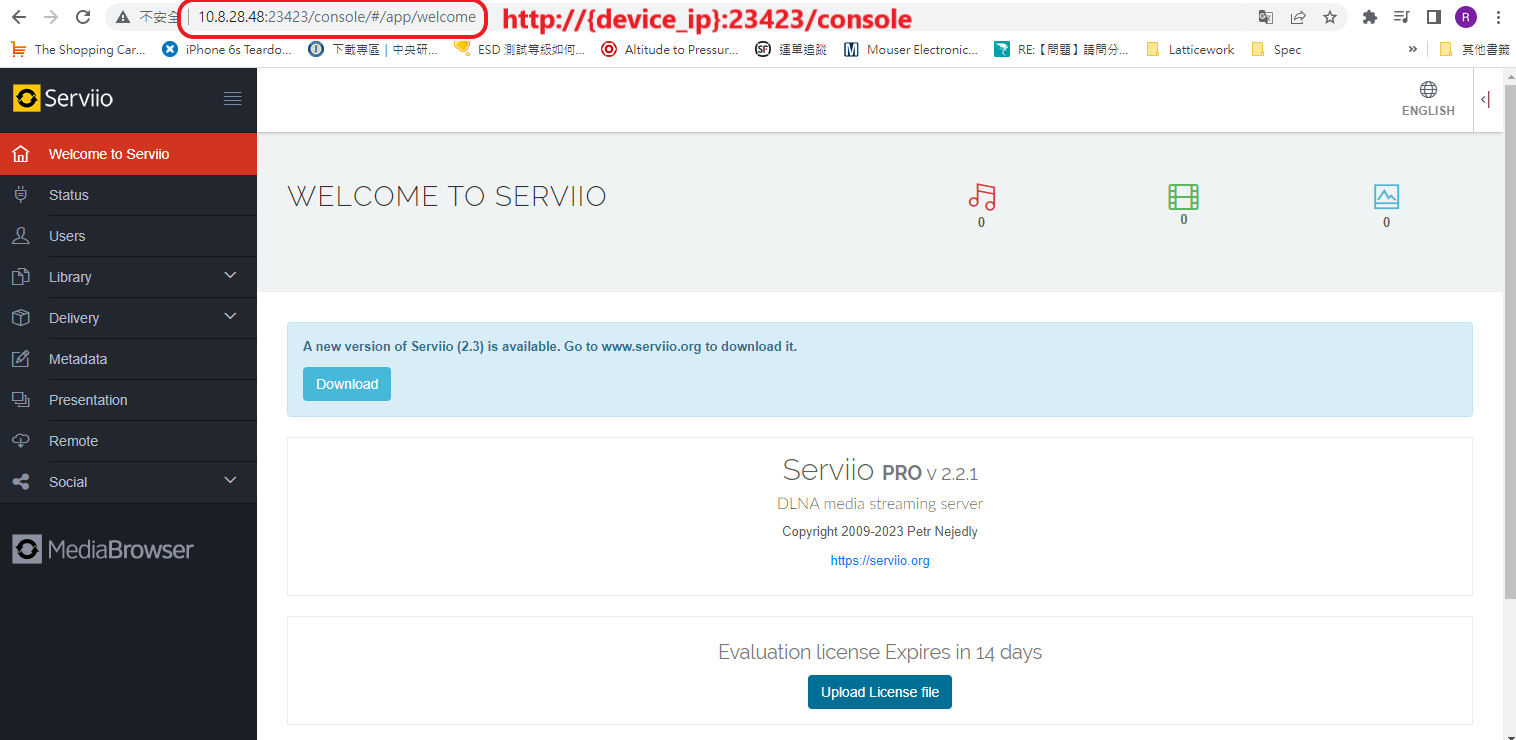Click the not-secure warning triangle icon
The image size is (1516, 740).
click(x=123, y=17)
